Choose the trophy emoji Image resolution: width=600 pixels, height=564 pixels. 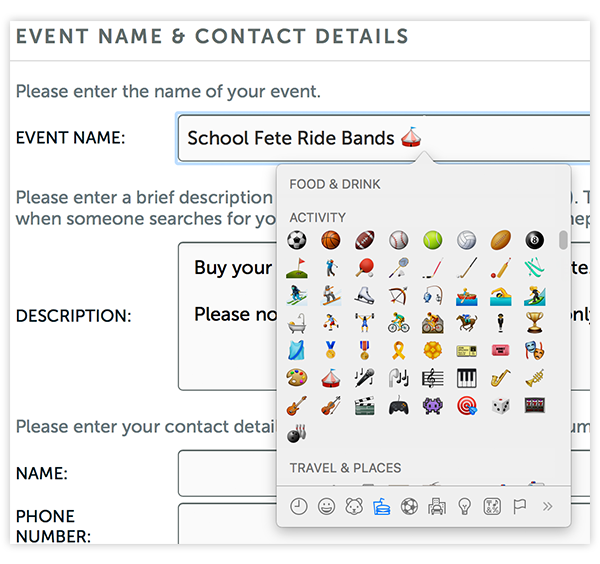[x=535, y=323]
